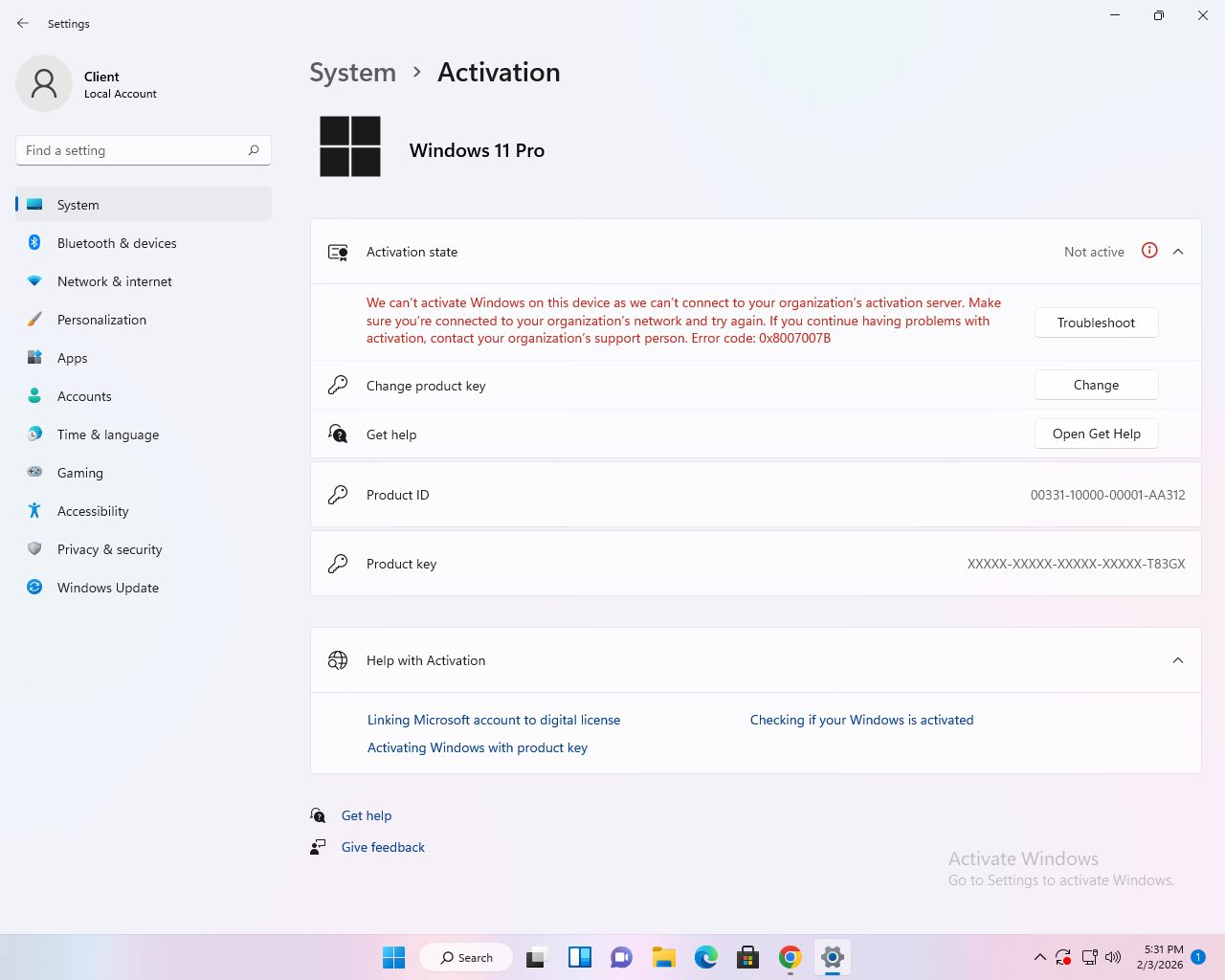Click the back arrow in Settings header
The image size is (1225, 980).
[23, 23]
